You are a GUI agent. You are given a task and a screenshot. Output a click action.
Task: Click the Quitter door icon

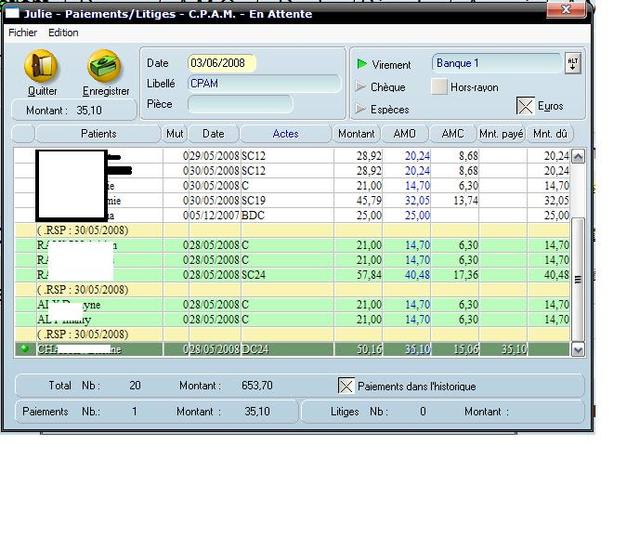42,67
